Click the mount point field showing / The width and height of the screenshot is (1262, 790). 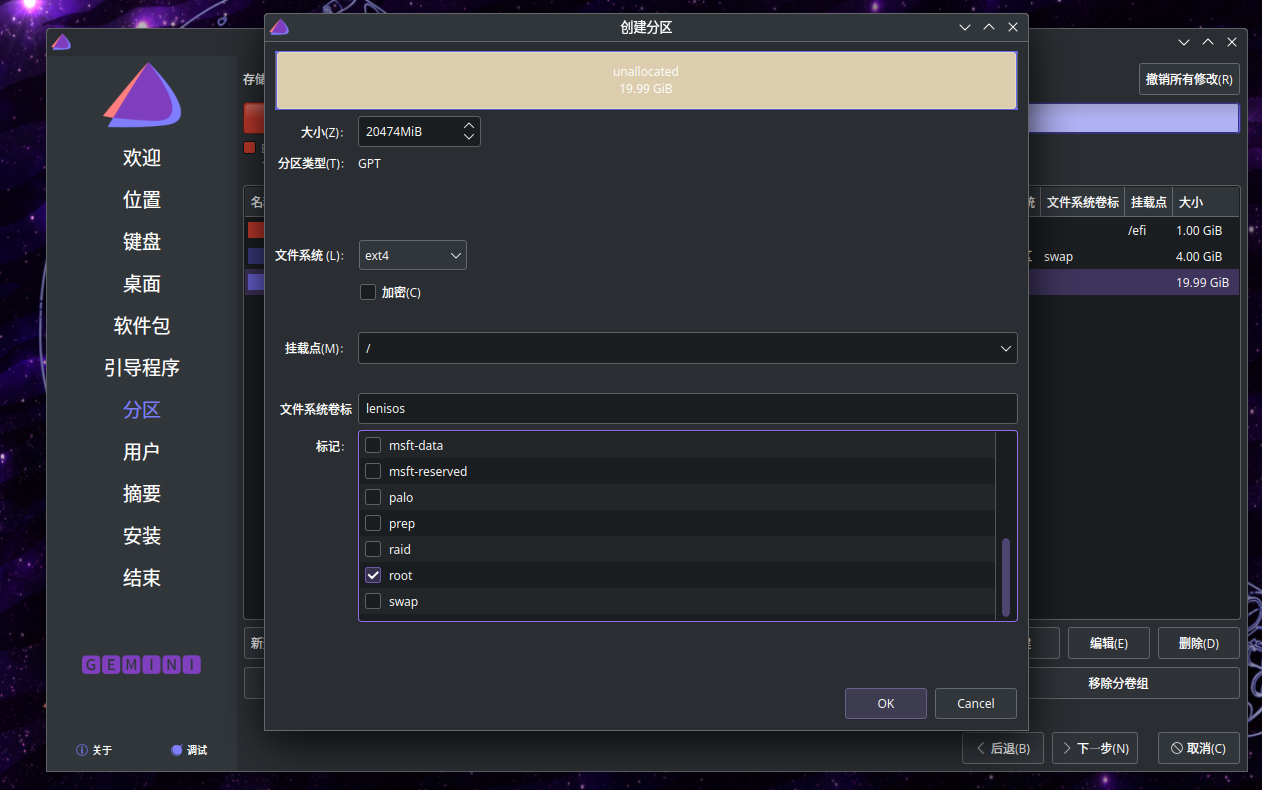click(687, 348)
